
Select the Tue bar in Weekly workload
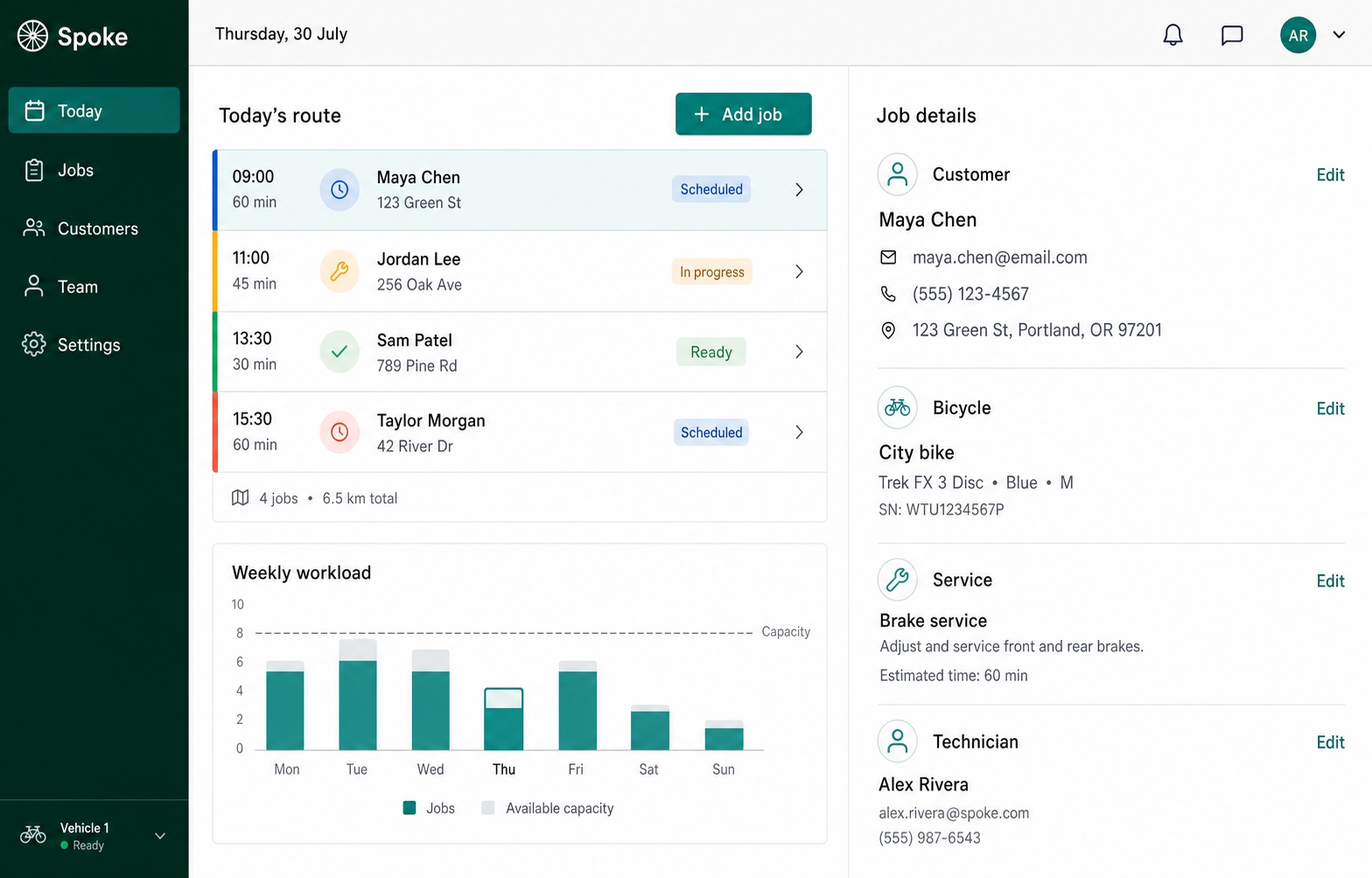click(358, 694)
